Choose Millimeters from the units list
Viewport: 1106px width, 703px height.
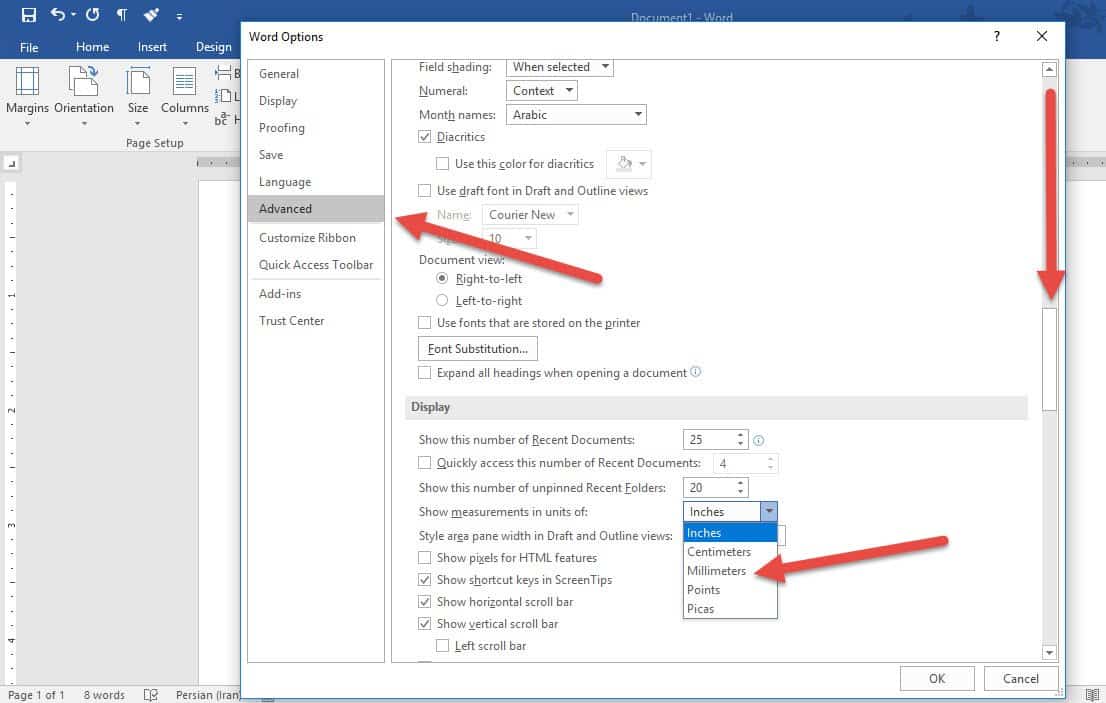[716, 571]
